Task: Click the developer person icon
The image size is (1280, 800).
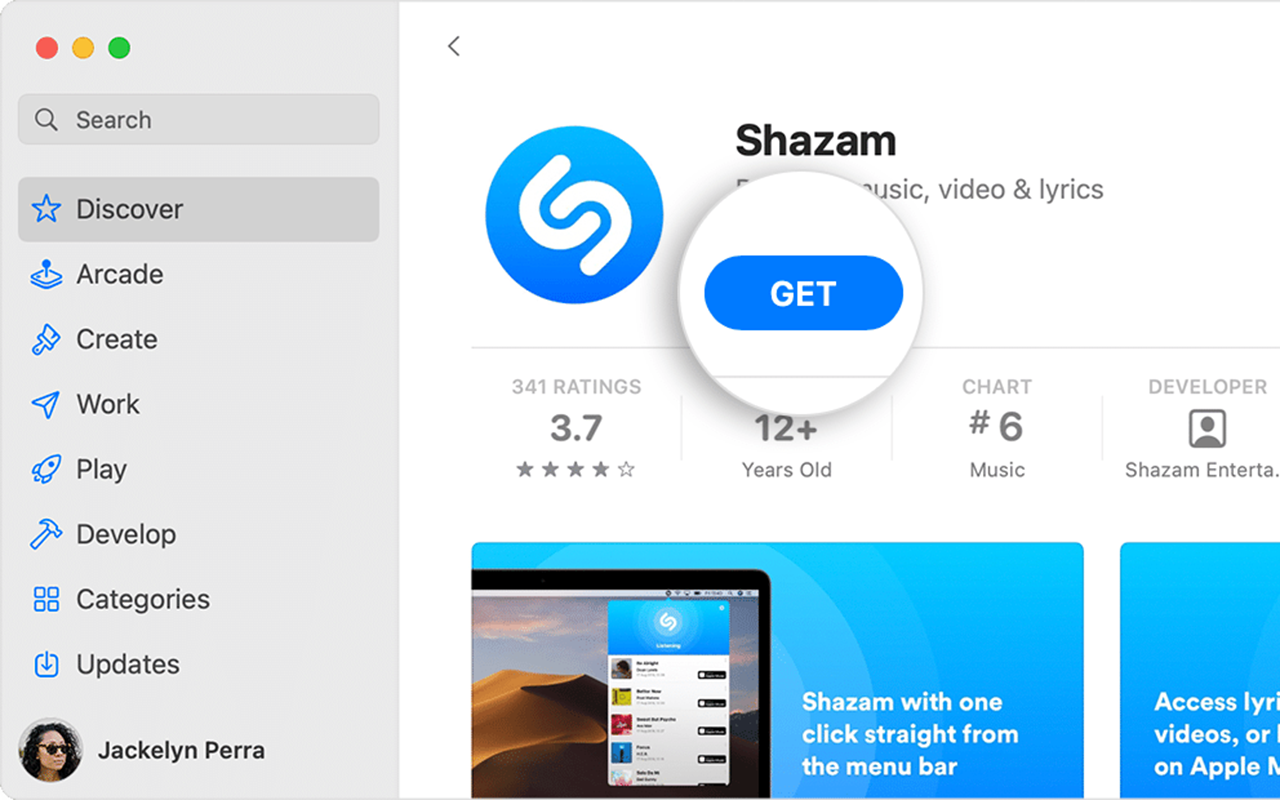Action: coord(1207,428)
